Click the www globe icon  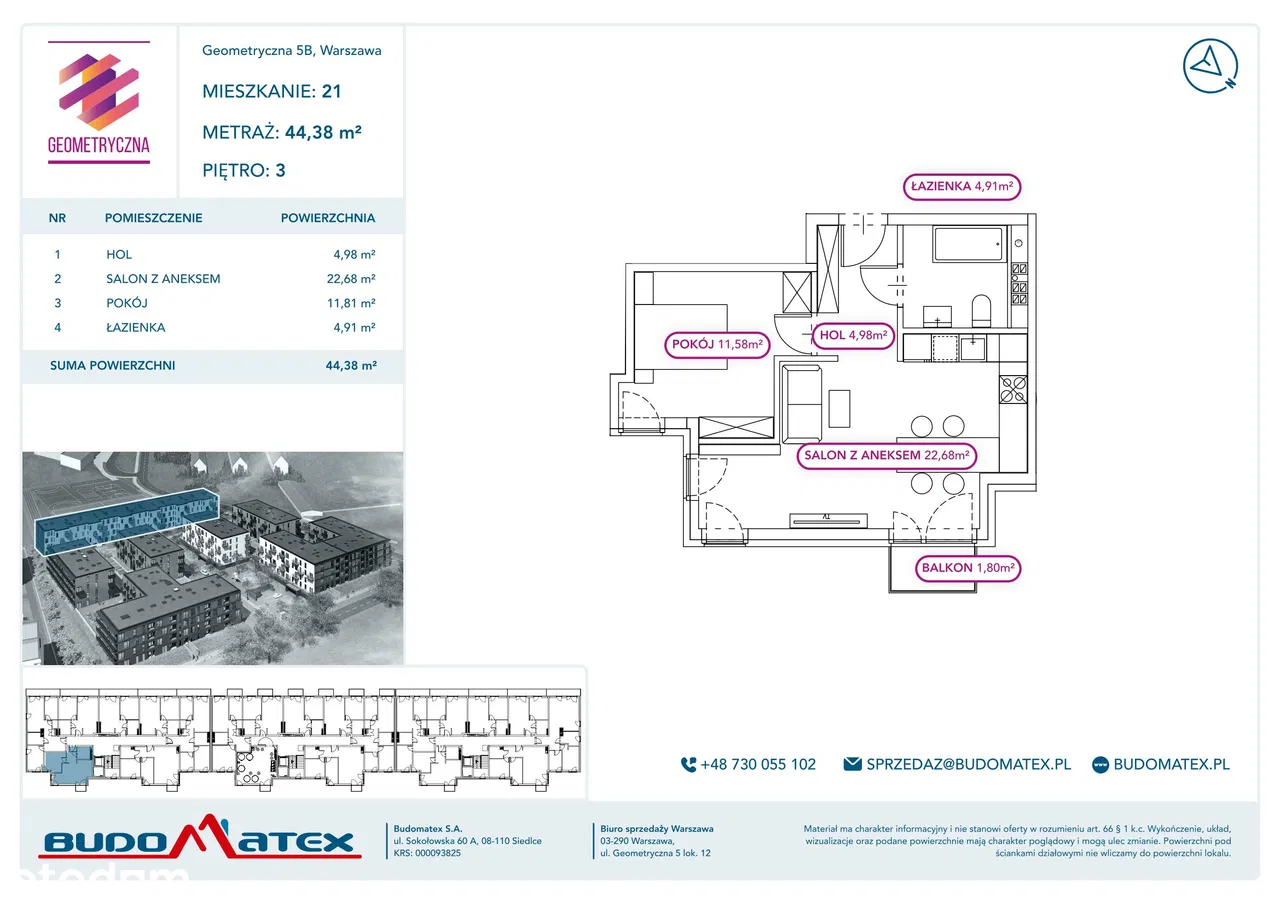(1100, 764)
